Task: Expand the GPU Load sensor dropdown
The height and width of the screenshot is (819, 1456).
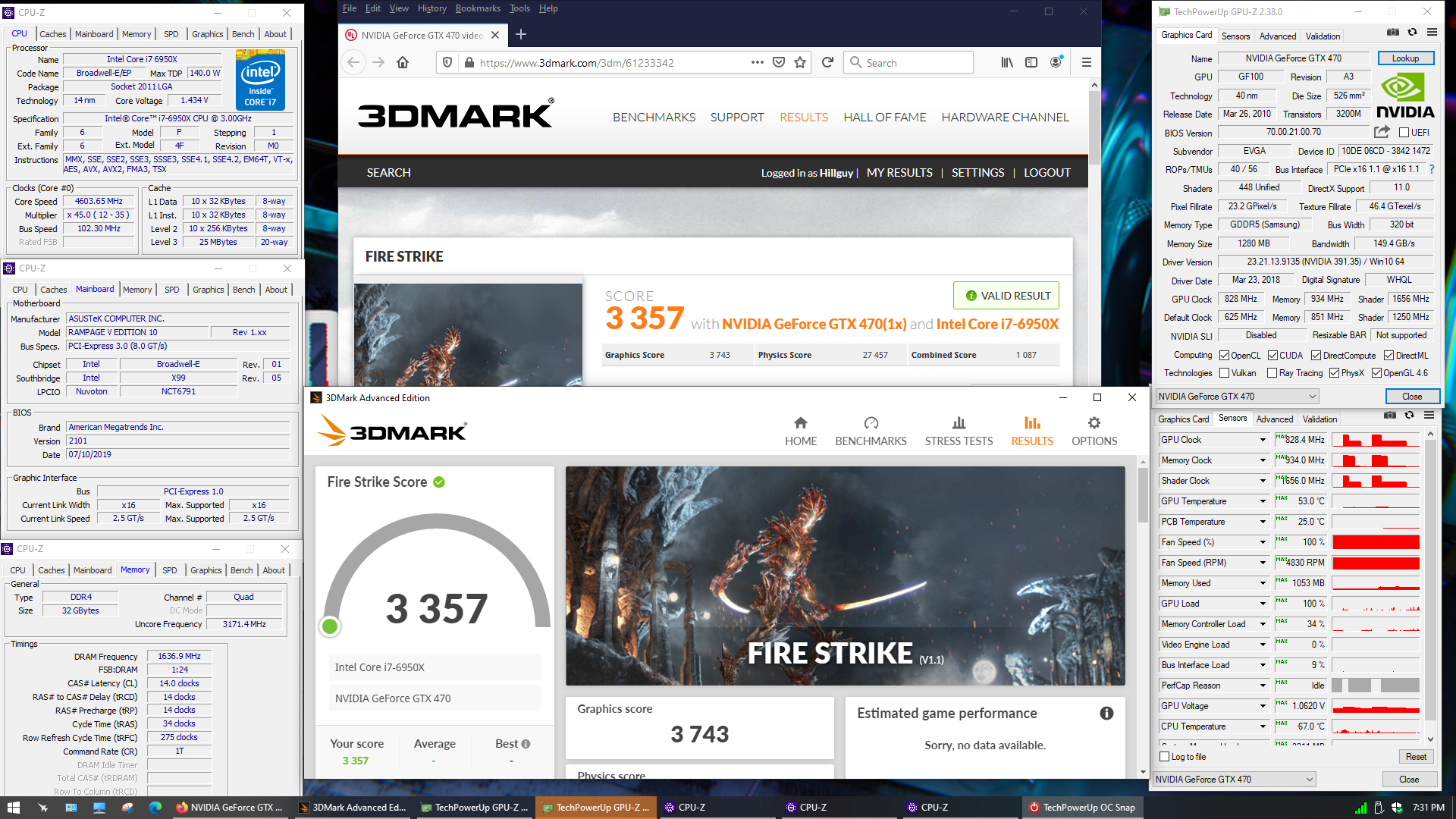Action: click(x=1263, y=604)
